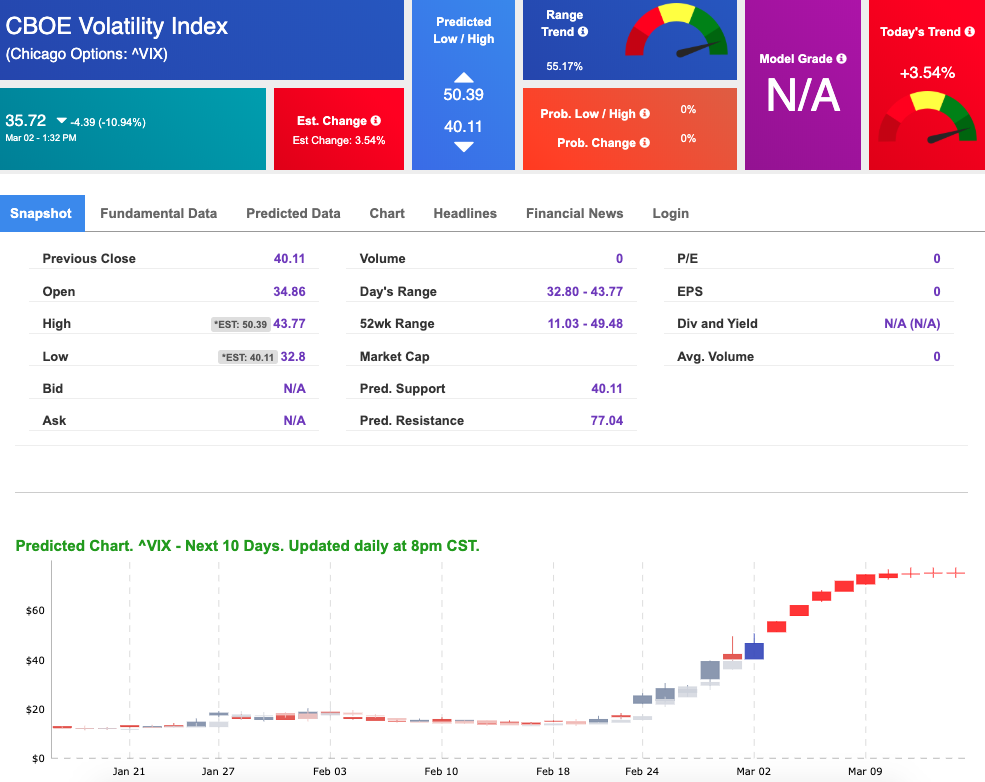
Task: Click the Pred. Support value 40.11
Action: coord(607,388)
